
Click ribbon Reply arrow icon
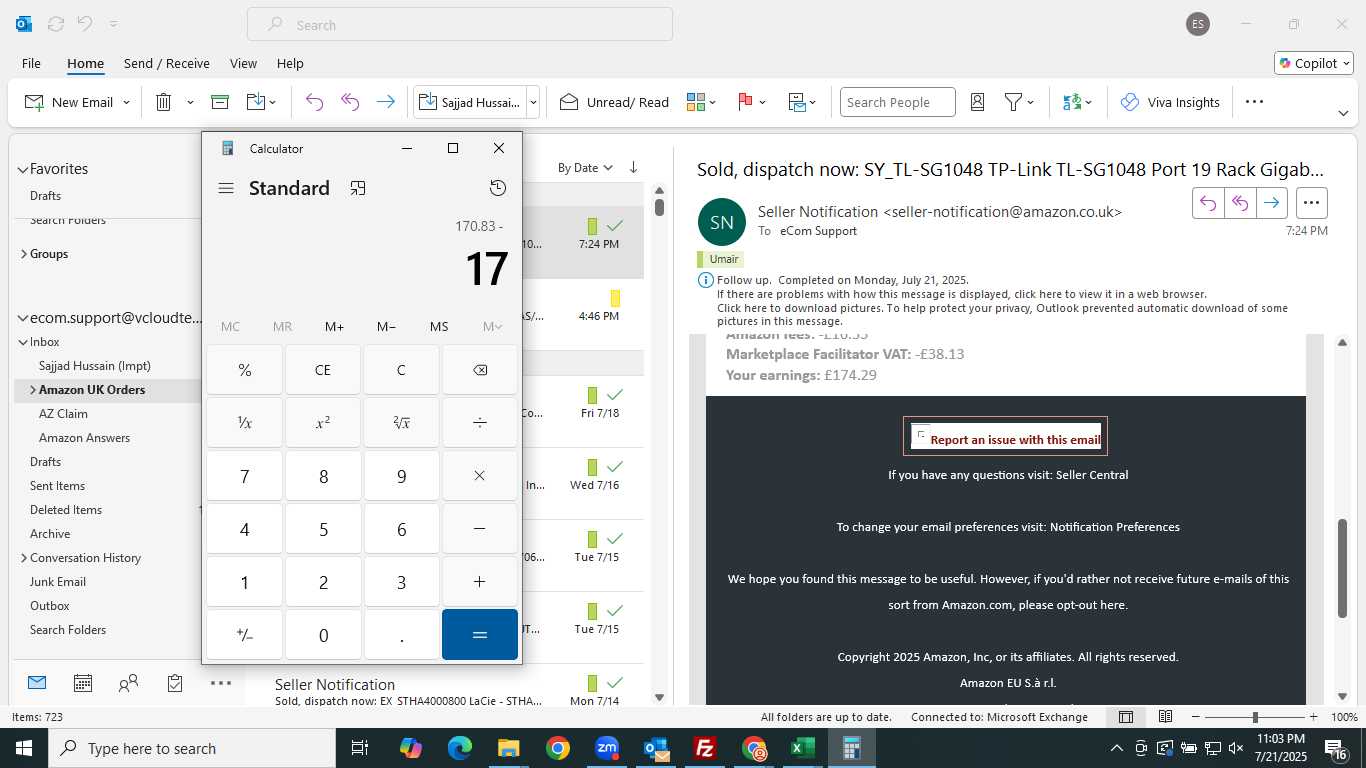point(314,102)
